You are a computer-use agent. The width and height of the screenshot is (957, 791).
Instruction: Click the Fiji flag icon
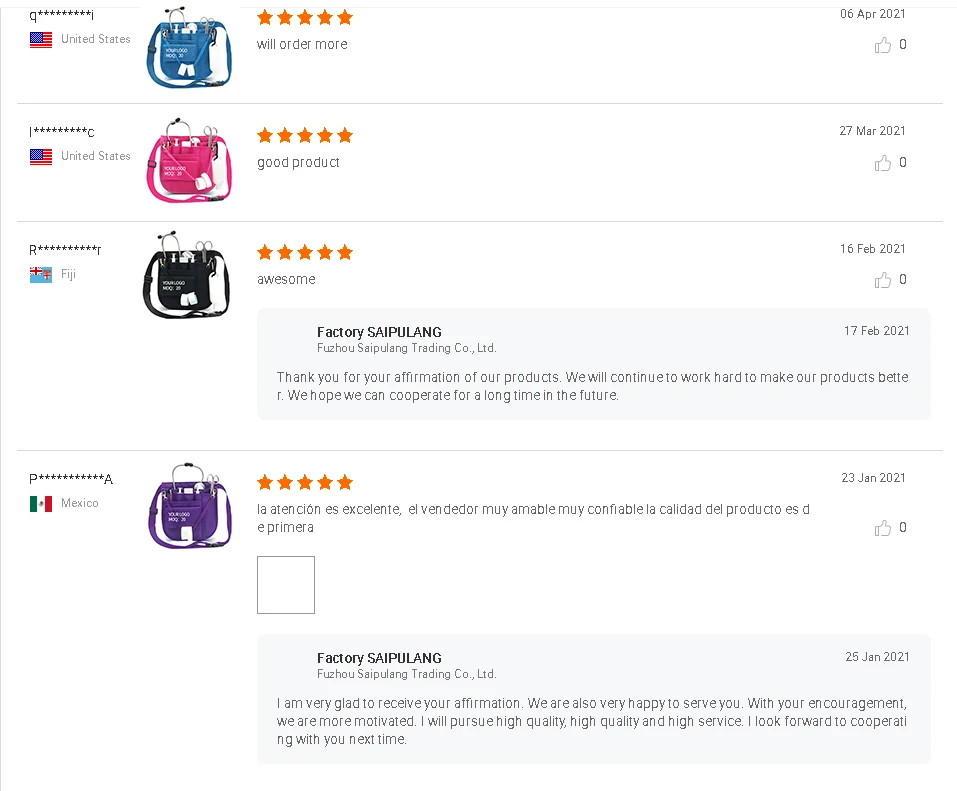click(x=41, y=274)
